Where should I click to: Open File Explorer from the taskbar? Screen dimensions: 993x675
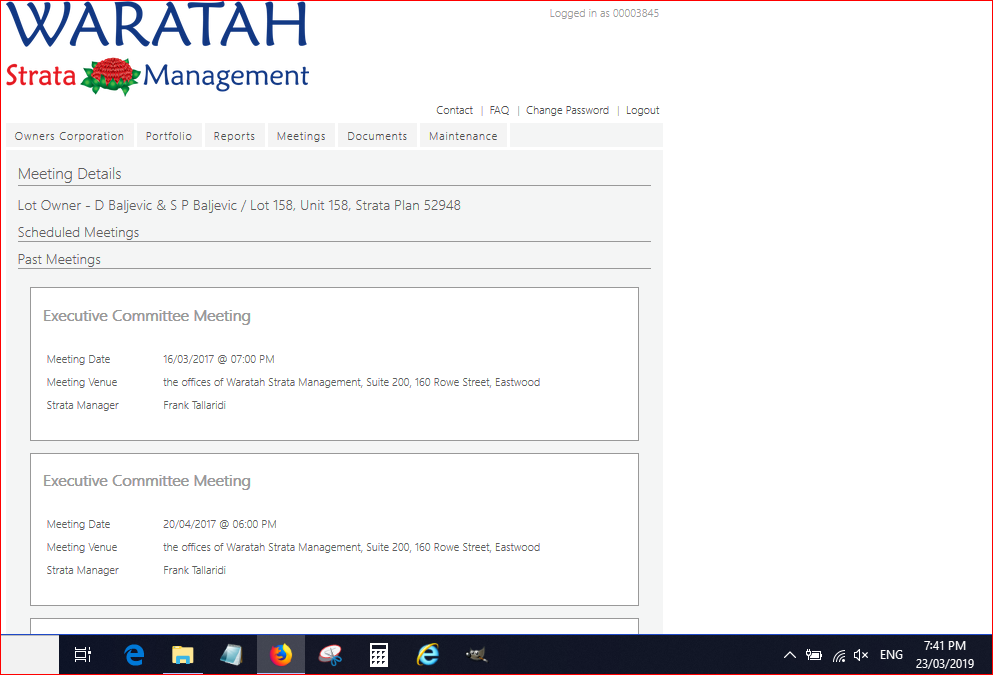pyautogui.click(x=182, y=655)
